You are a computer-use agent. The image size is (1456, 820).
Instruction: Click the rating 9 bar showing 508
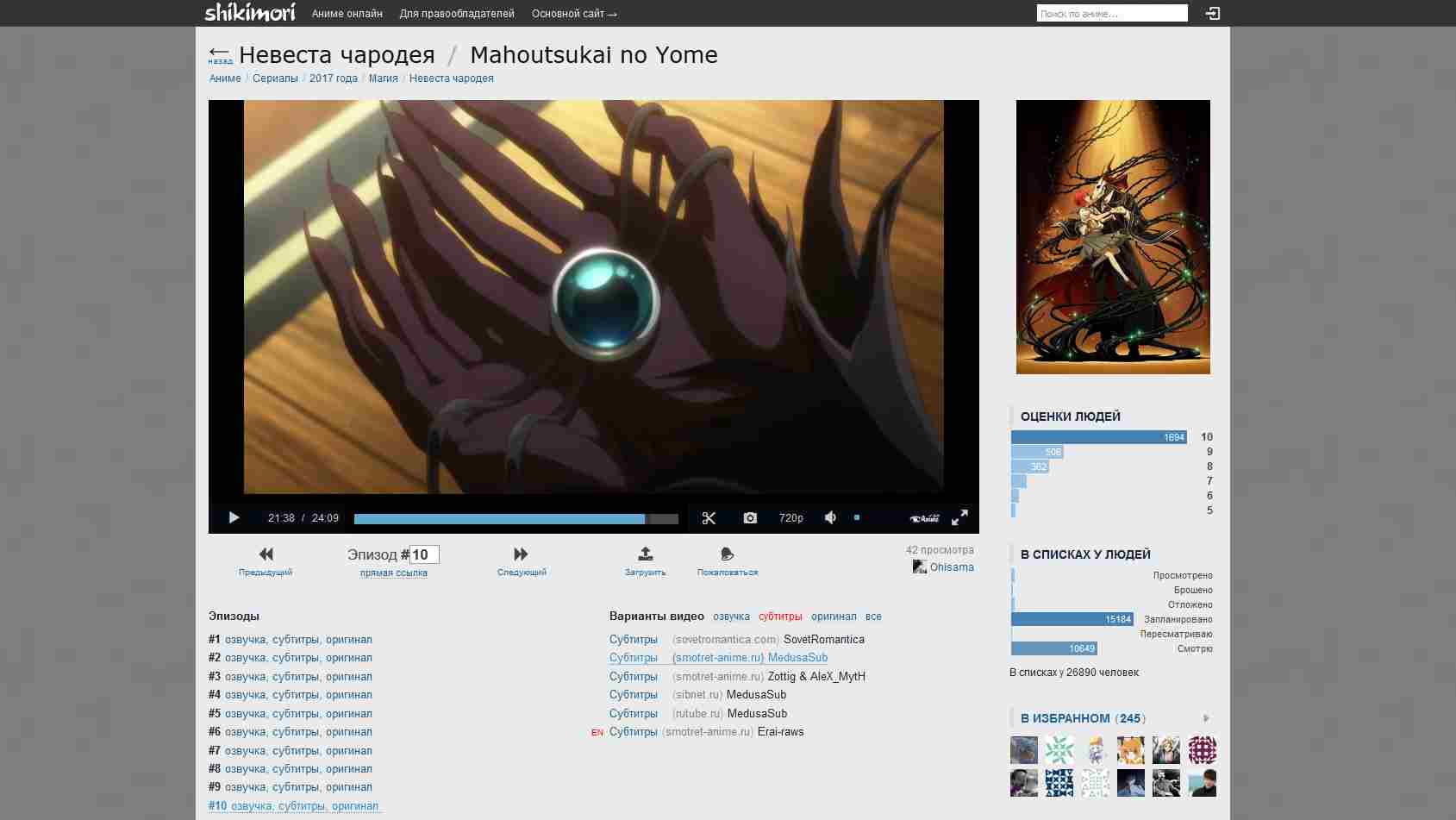pos(1037,452)
